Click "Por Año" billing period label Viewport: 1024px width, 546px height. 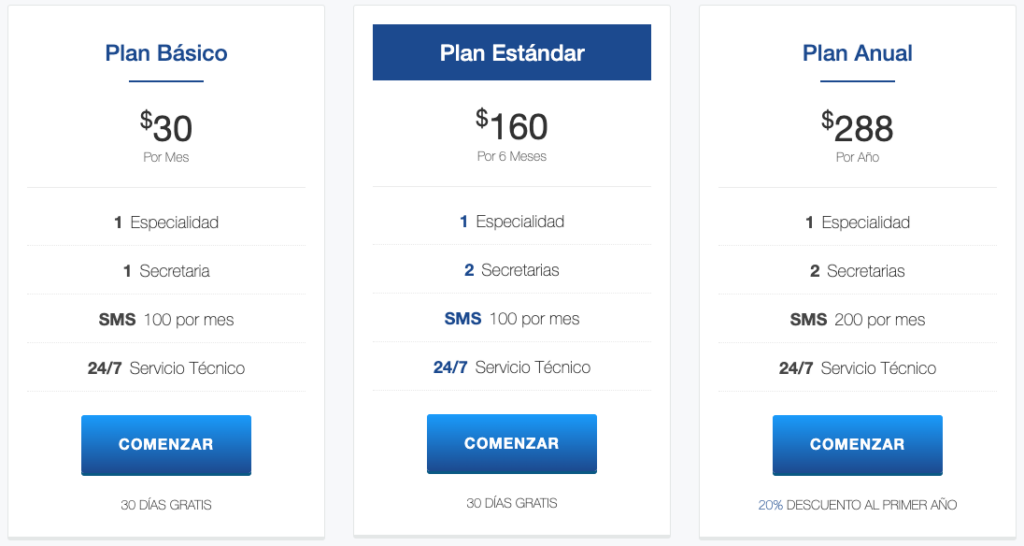pos(857,158)
